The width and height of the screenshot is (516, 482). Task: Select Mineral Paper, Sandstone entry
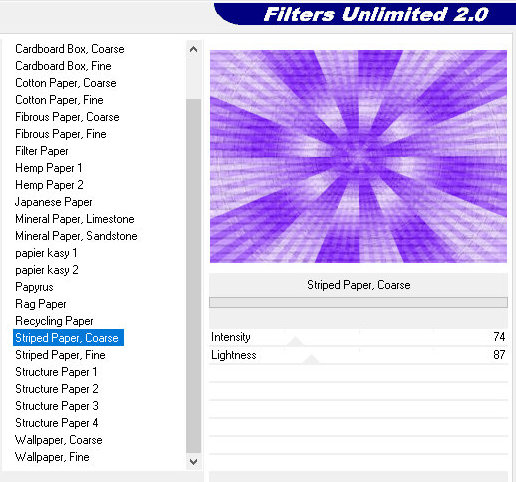point(76,236)
